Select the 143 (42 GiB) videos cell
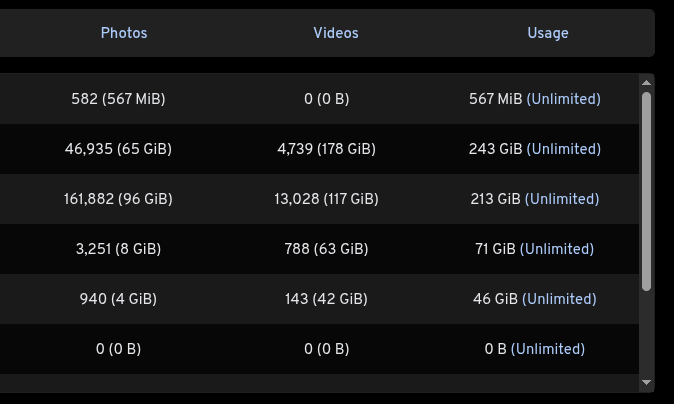This screenshot has height=404, width=674. (x=326, y=299)
